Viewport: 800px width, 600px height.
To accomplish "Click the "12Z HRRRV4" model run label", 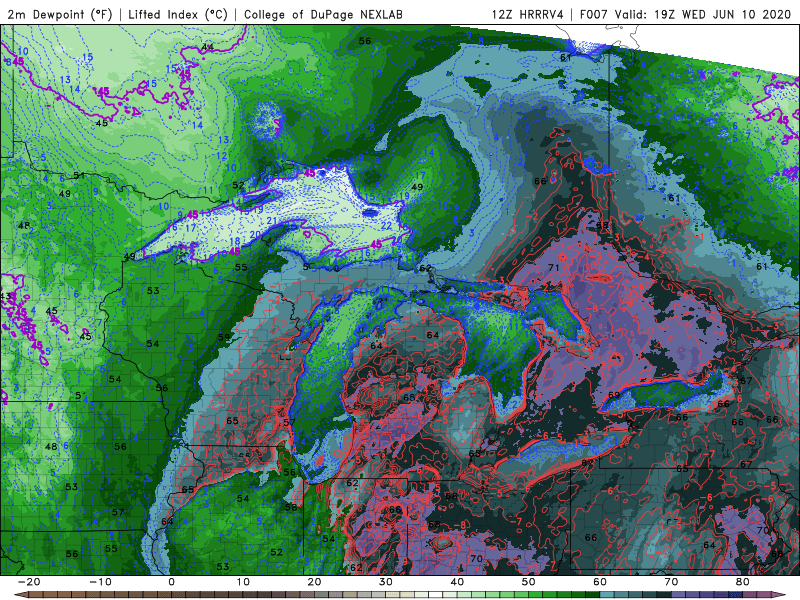I will [x=528, y=14].
